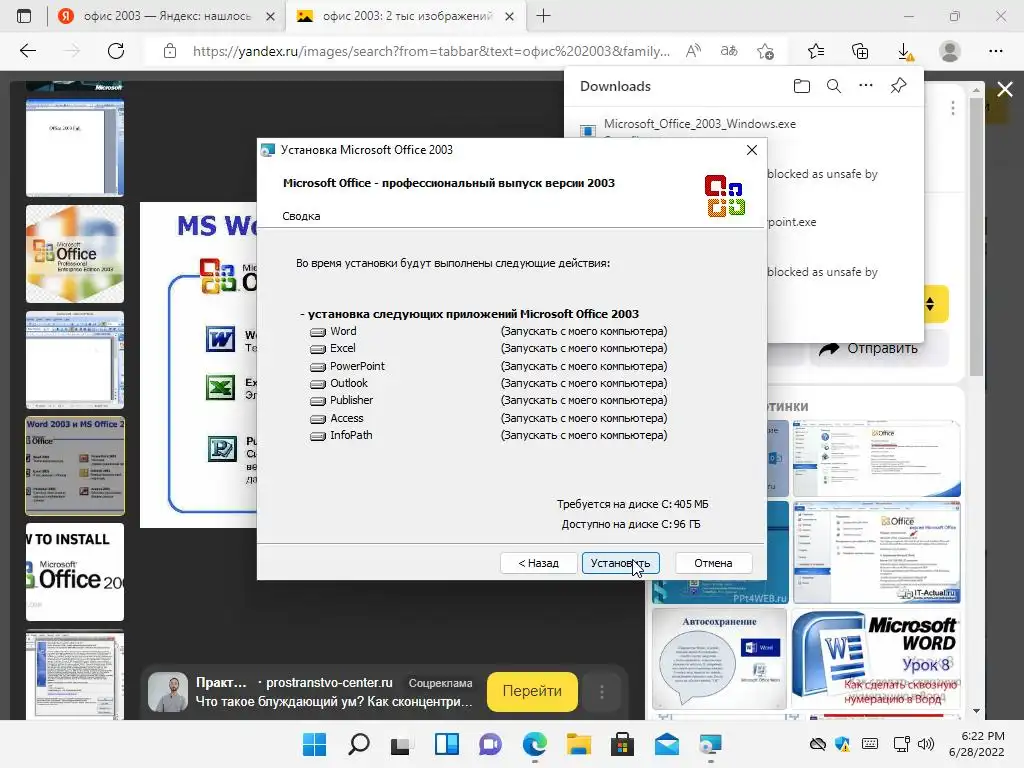1024x768 pixels.
Task: Open the Edge profile avatar
Action: [x=950, y=51]
